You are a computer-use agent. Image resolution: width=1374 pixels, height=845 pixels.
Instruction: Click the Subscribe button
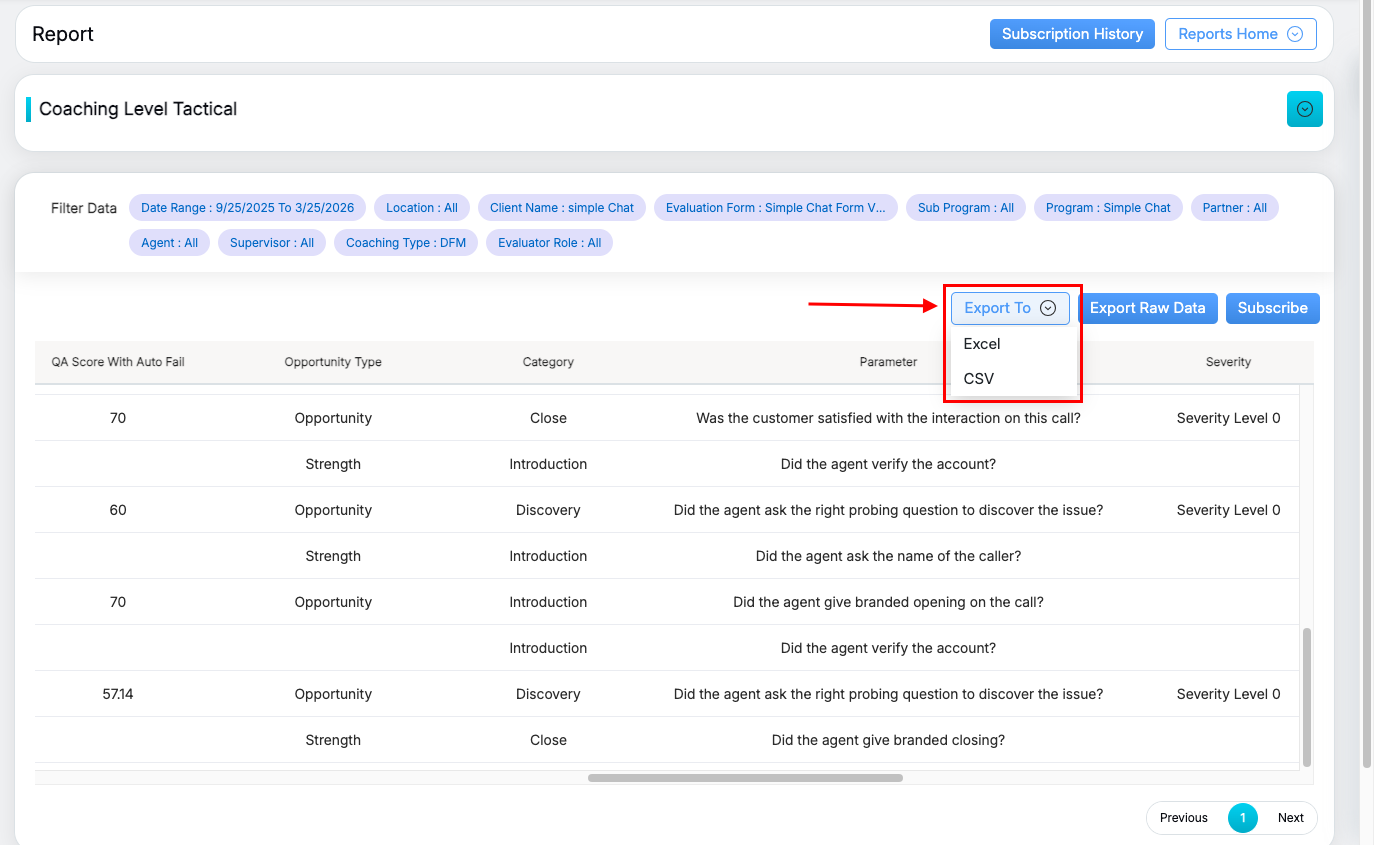[x=1272, y=308]
